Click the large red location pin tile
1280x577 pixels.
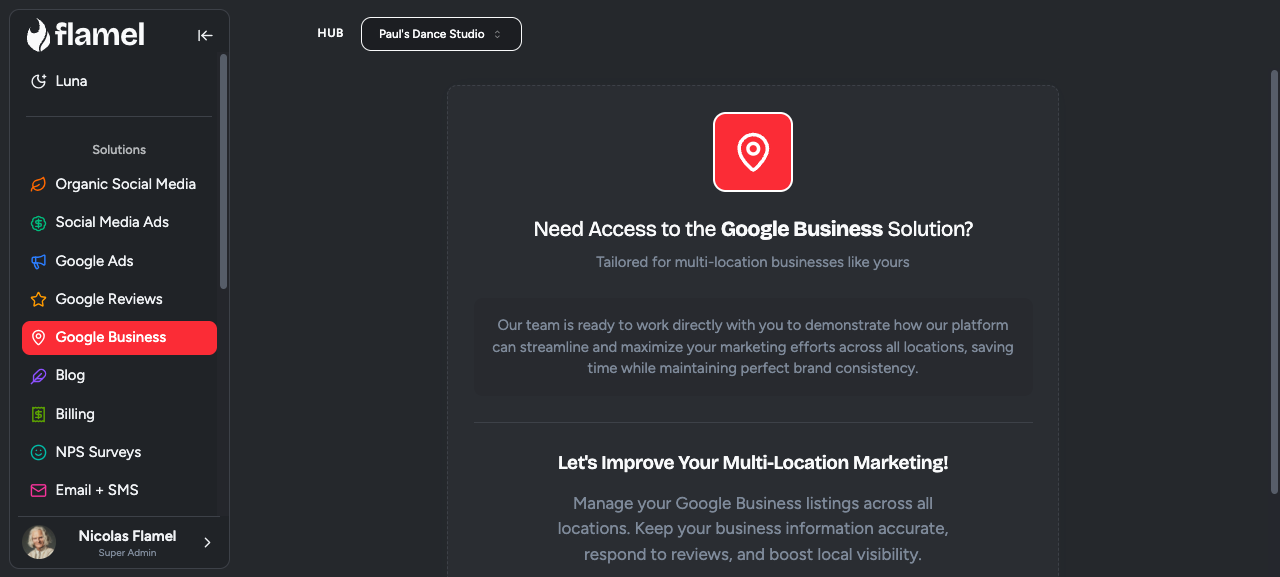[753, 152]
